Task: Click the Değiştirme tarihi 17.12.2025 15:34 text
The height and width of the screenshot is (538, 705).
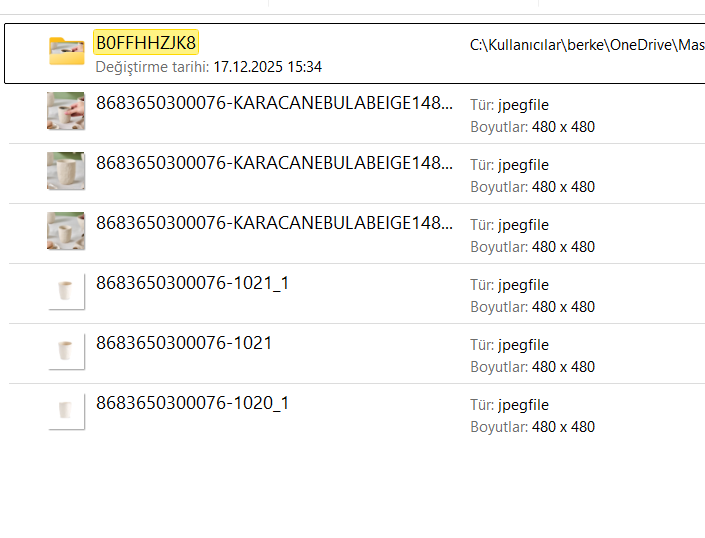Action: (x=209, y=67)
